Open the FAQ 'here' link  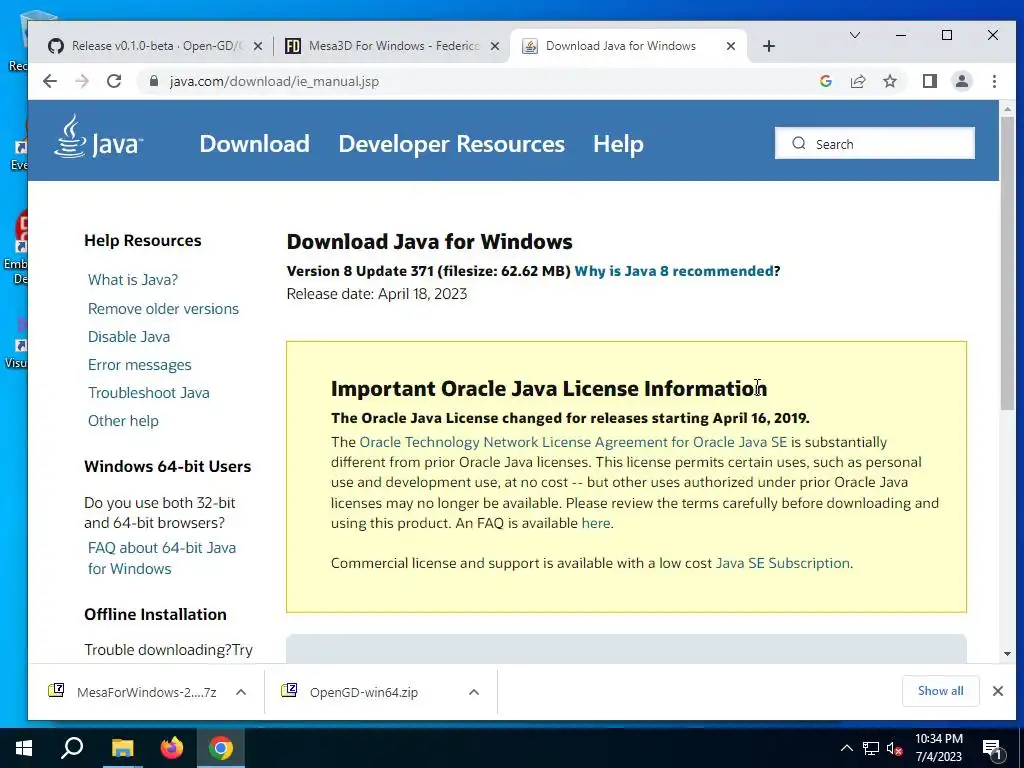pyautogui.click(x=596, y=523)
